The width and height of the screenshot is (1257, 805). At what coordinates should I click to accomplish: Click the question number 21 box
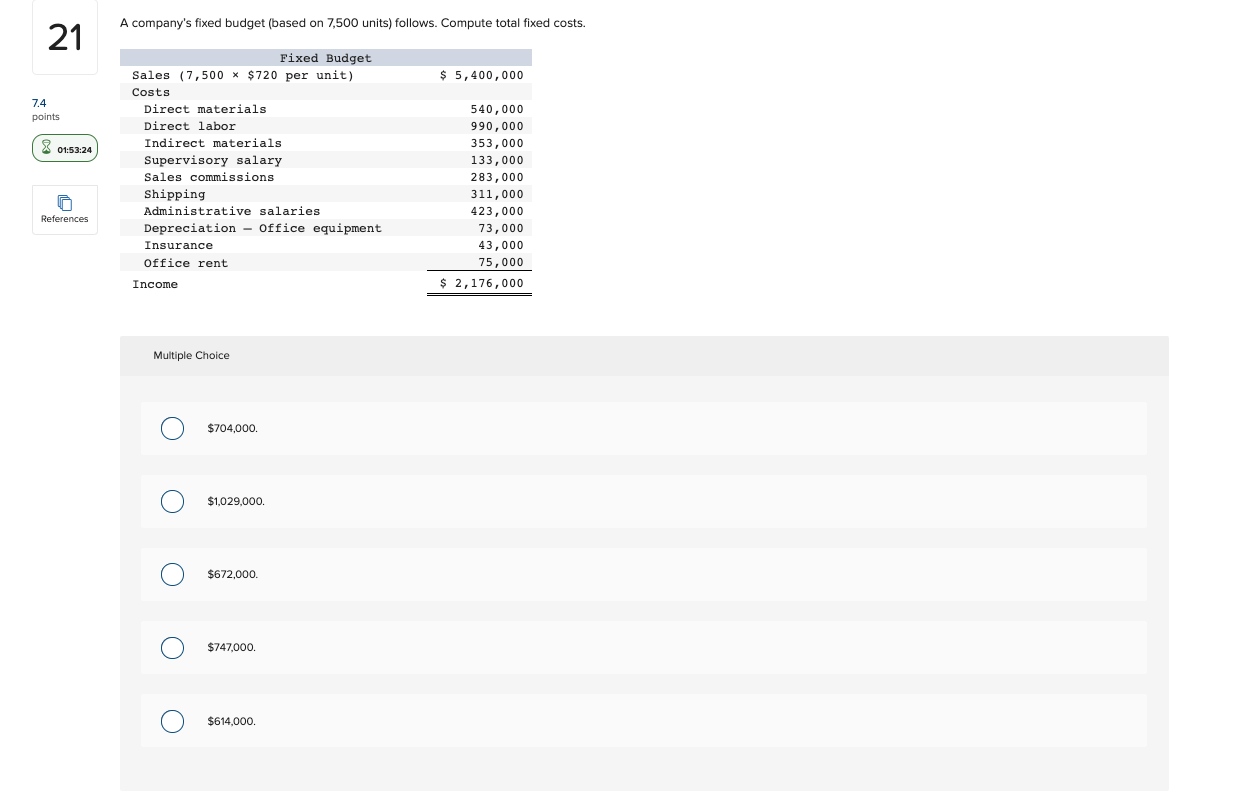click(65, 39)
